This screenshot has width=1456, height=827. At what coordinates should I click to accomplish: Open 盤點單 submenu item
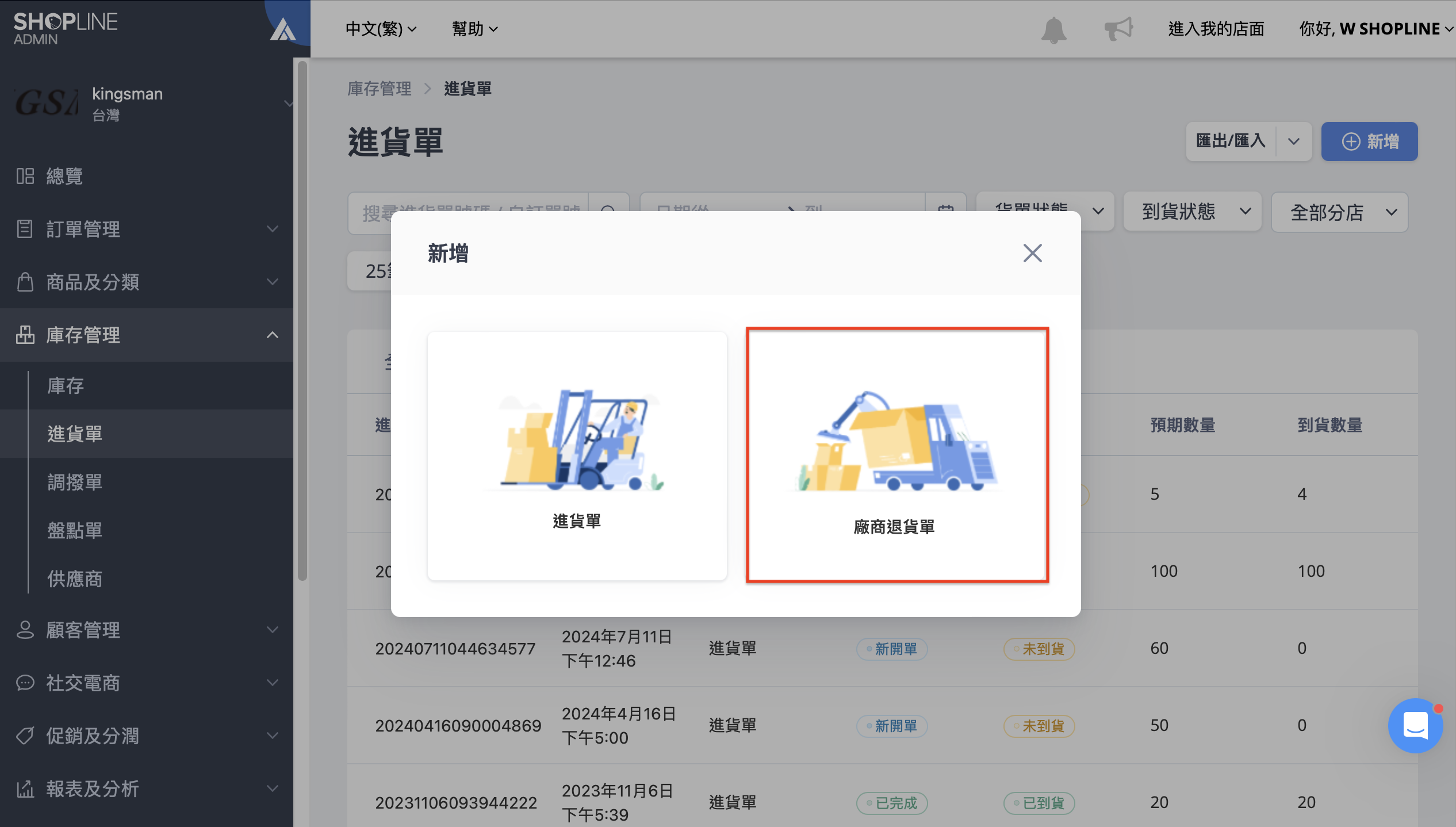point(75,530)
